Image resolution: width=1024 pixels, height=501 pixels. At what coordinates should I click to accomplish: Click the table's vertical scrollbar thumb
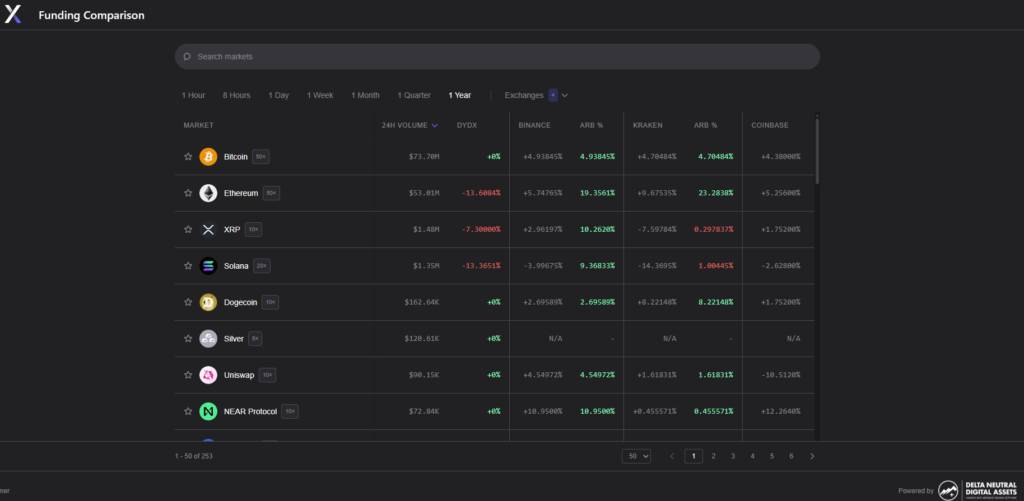tap(817, 150)
